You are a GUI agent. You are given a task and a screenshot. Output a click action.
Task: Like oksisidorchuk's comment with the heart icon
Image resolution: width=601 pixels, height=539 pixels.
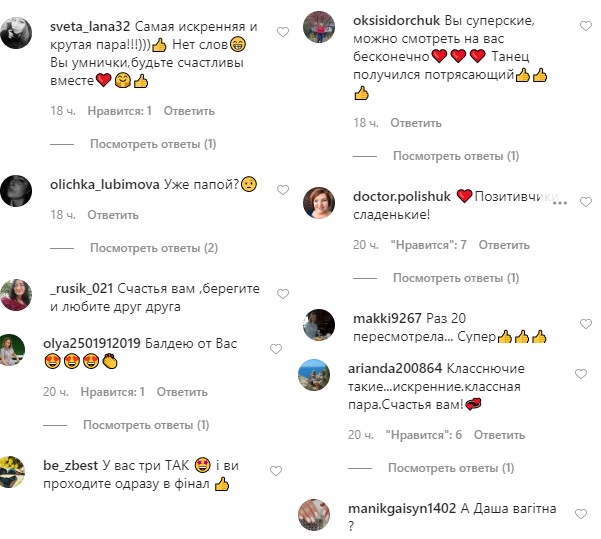point(586,26)
